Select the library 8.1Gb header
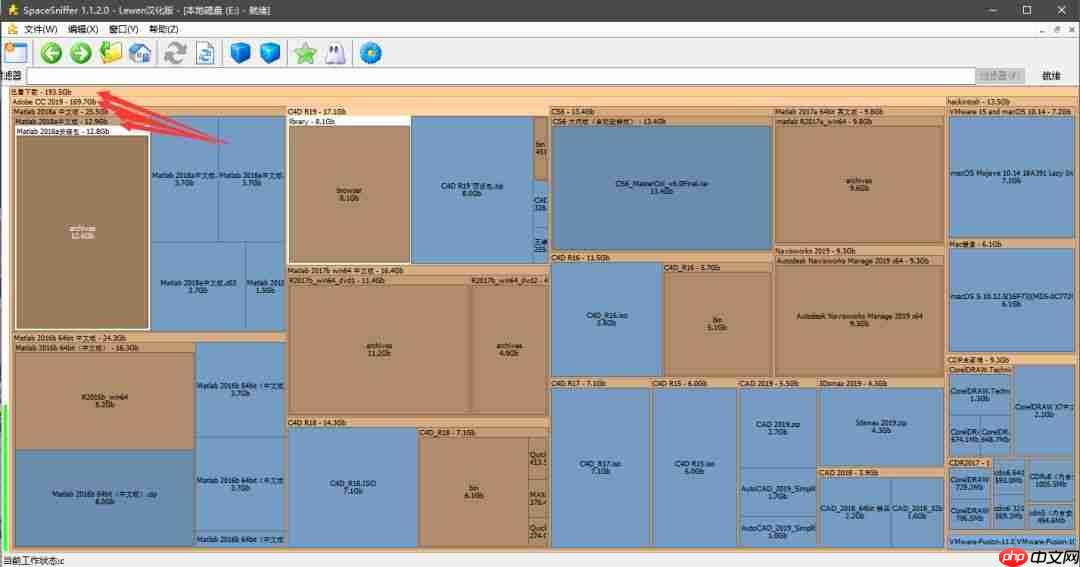Viewport: 1080px width, 567px height. click(x=349, y=121)
